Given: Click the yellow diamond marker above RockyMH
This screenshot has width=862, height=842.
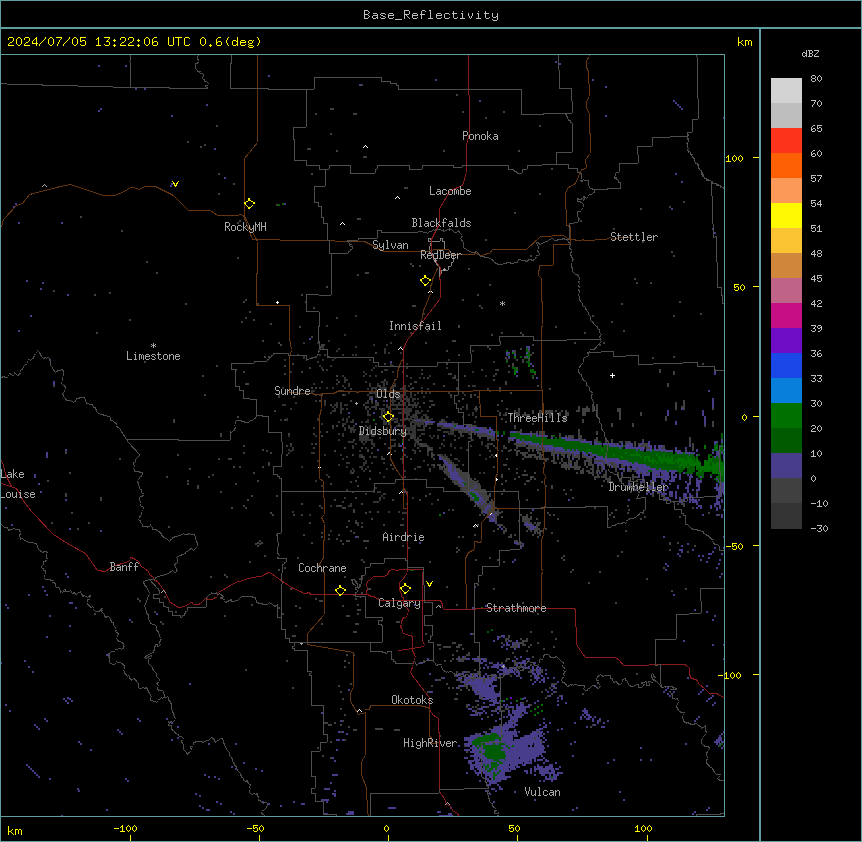Looking at the screenshot, I should [250, 204].
